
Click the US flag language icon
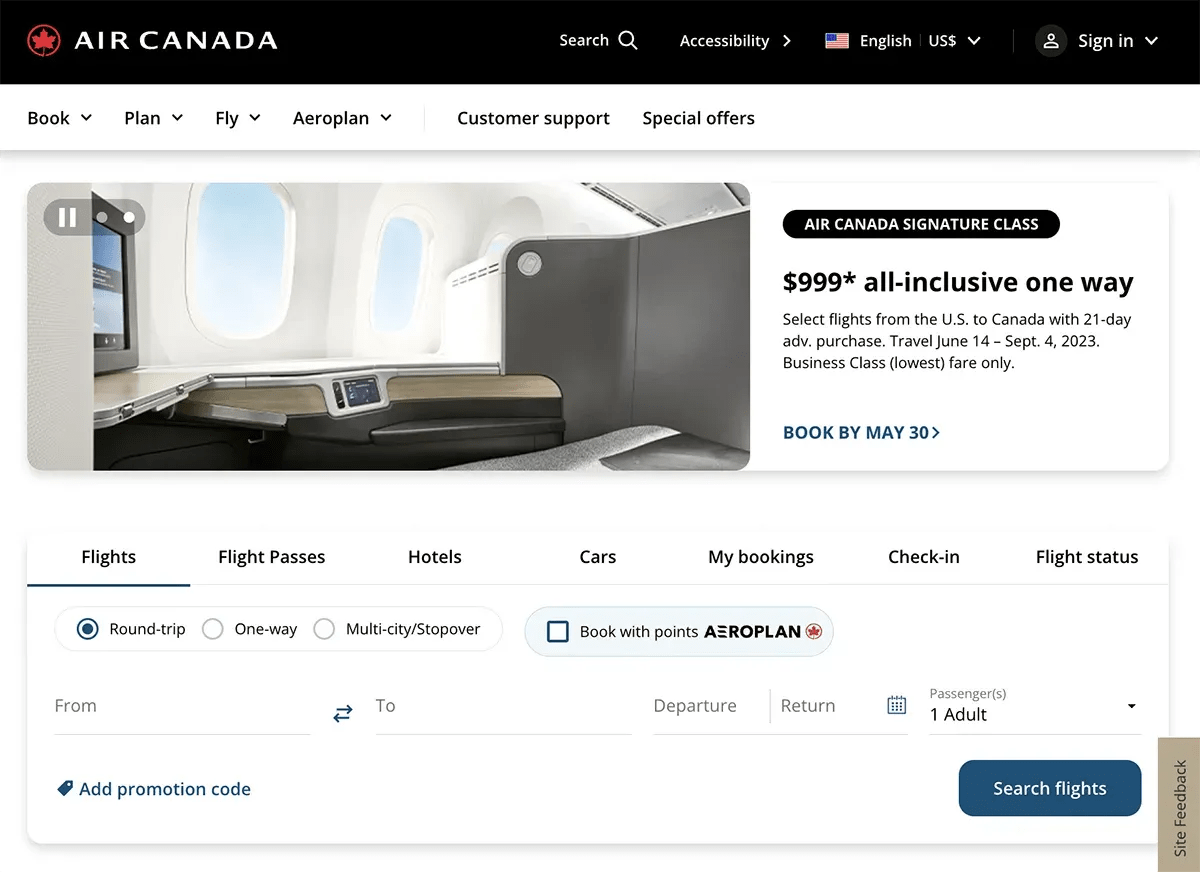click(837, 41)
